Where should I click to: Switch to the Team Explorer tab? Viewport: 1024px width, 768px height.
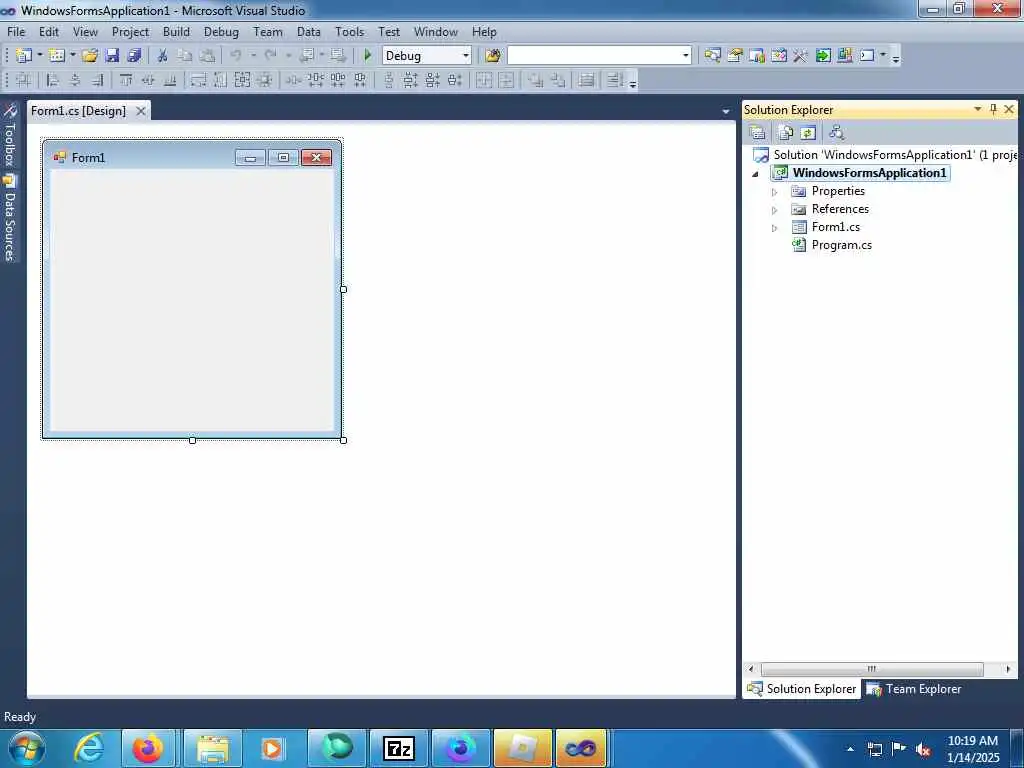tap(914, 689)
